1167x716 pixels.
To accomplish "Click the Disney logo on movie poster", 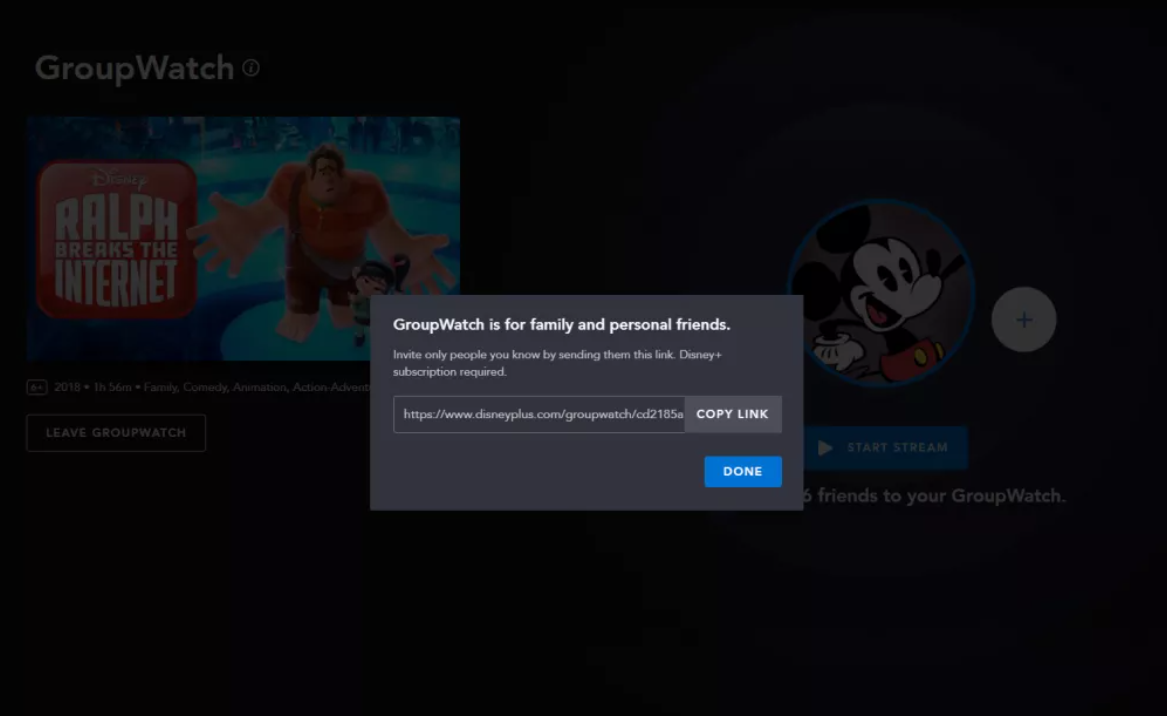I will click(118, 180).
